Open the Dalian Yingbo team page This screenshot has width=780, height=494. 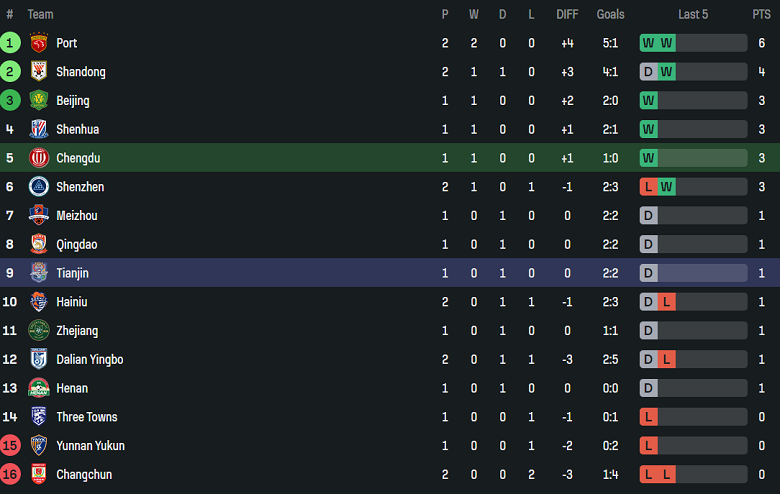89,360
